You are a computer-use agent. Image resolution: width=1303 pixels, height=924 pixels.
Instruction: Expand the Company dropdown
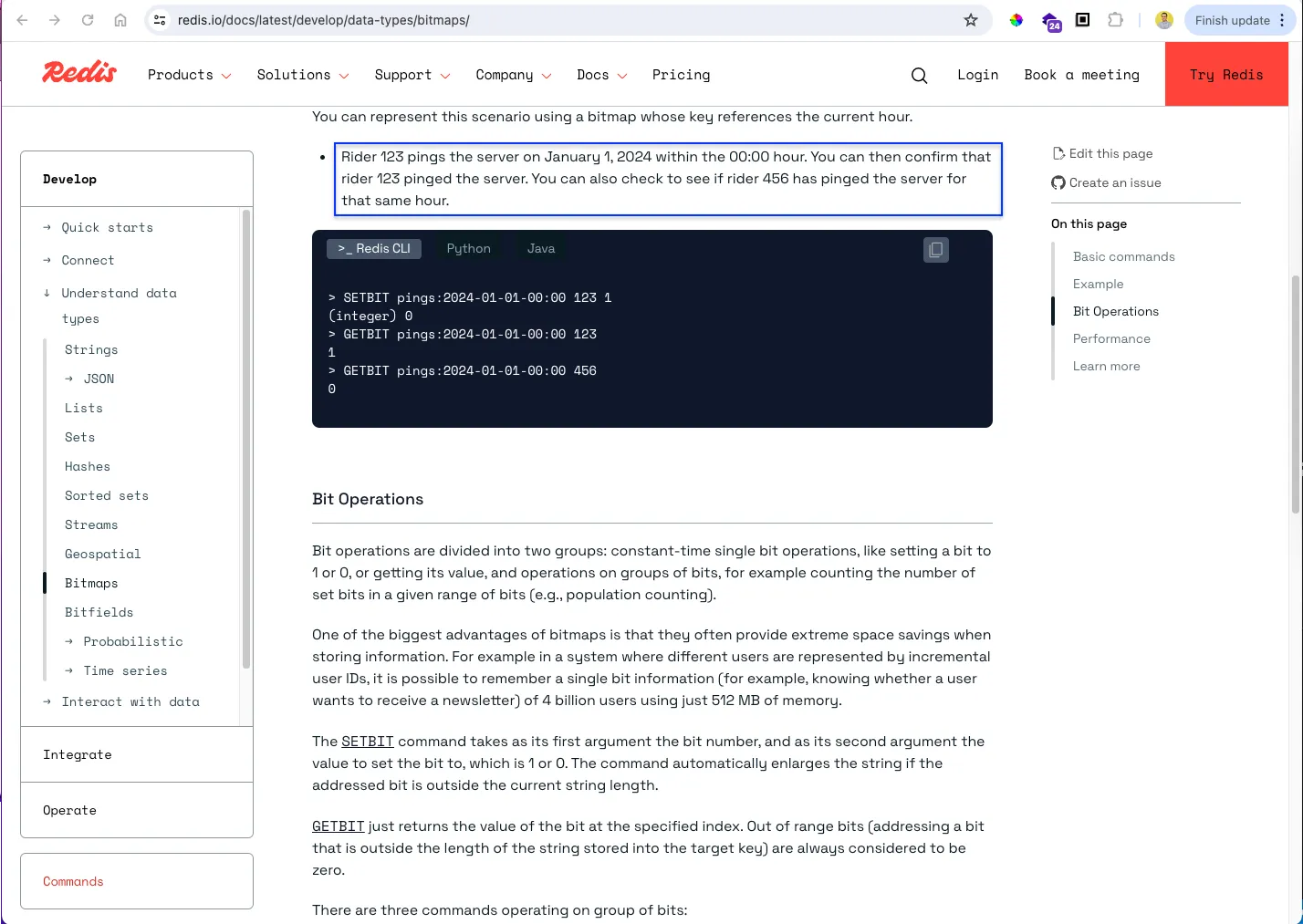point(514,75)
